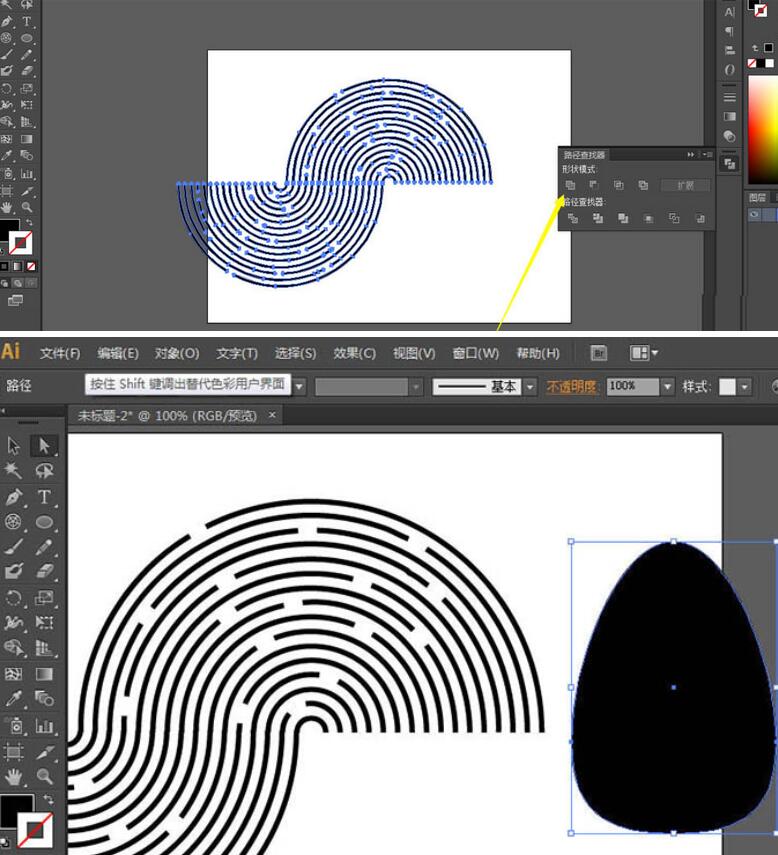Toggle layer visibility eye icon
This screenshot has width=778, height=855.
(x=755, y=214)
